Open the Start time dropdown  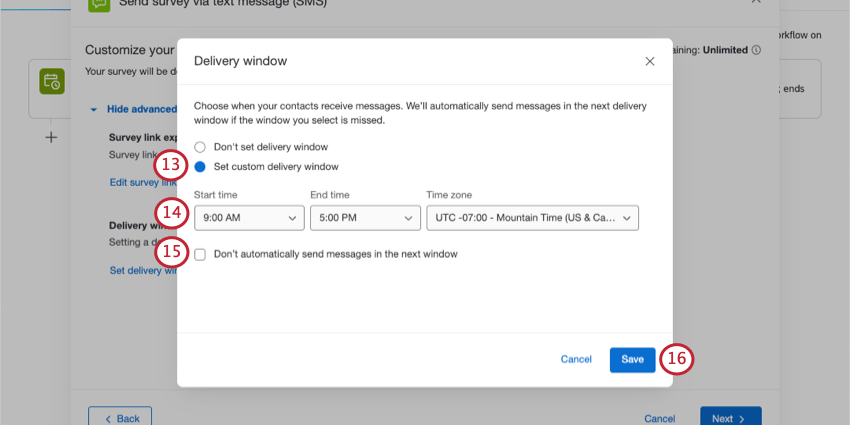pos(248,217)
